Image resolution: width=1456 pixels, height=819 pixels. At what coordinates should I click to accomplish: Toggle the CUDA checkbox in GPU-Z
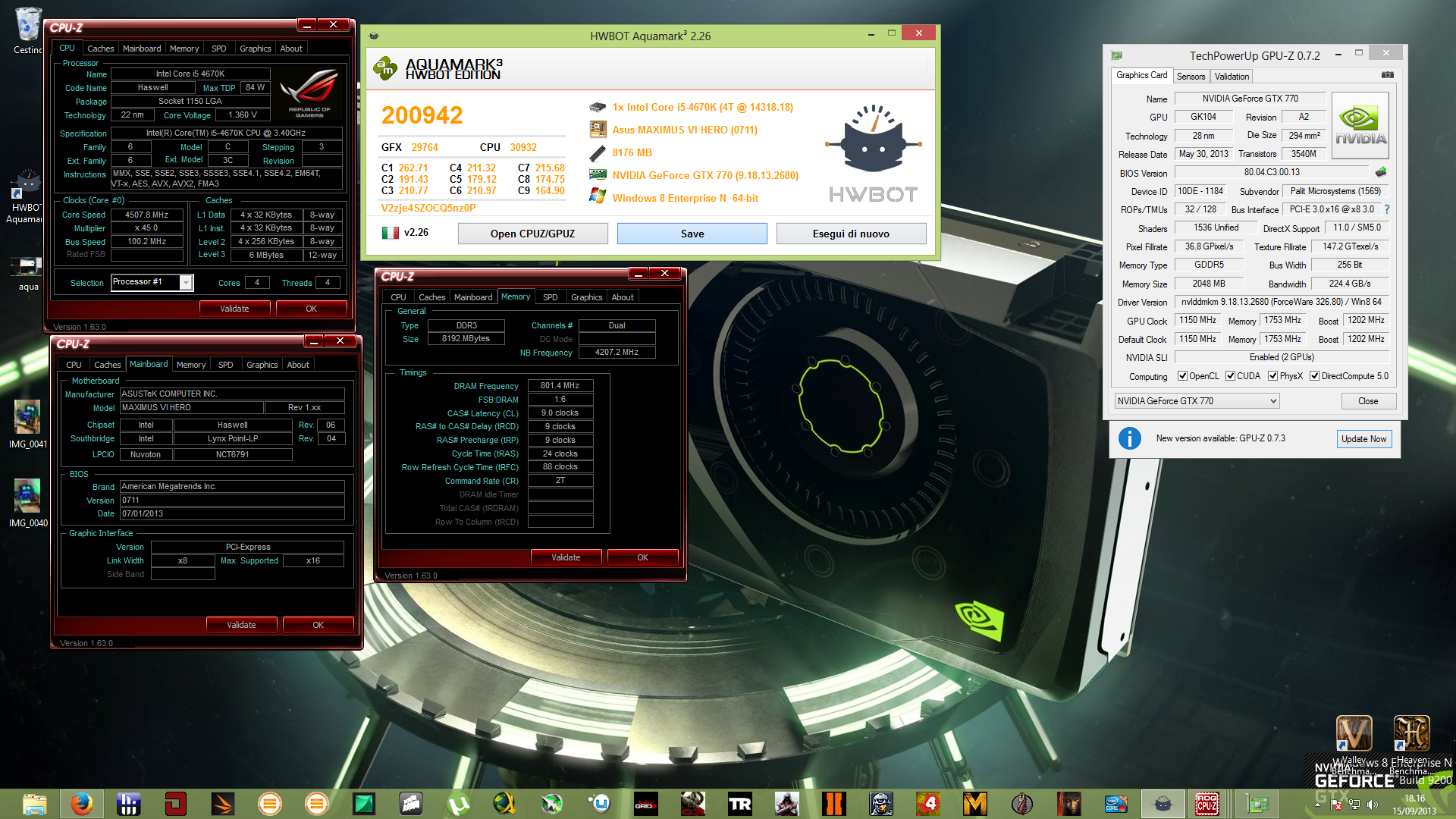1230,376
